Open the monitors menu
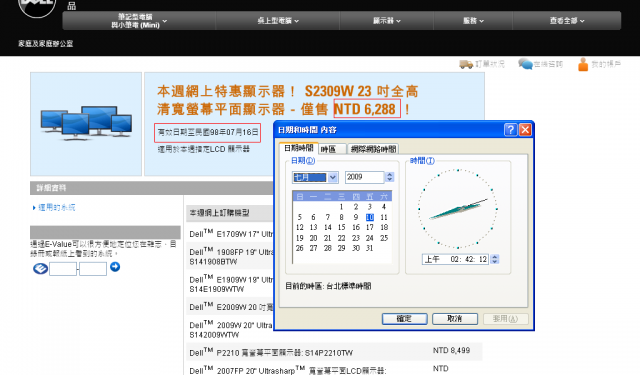The image size is (640, 375). pyautogui.click(x=386, y=20)
